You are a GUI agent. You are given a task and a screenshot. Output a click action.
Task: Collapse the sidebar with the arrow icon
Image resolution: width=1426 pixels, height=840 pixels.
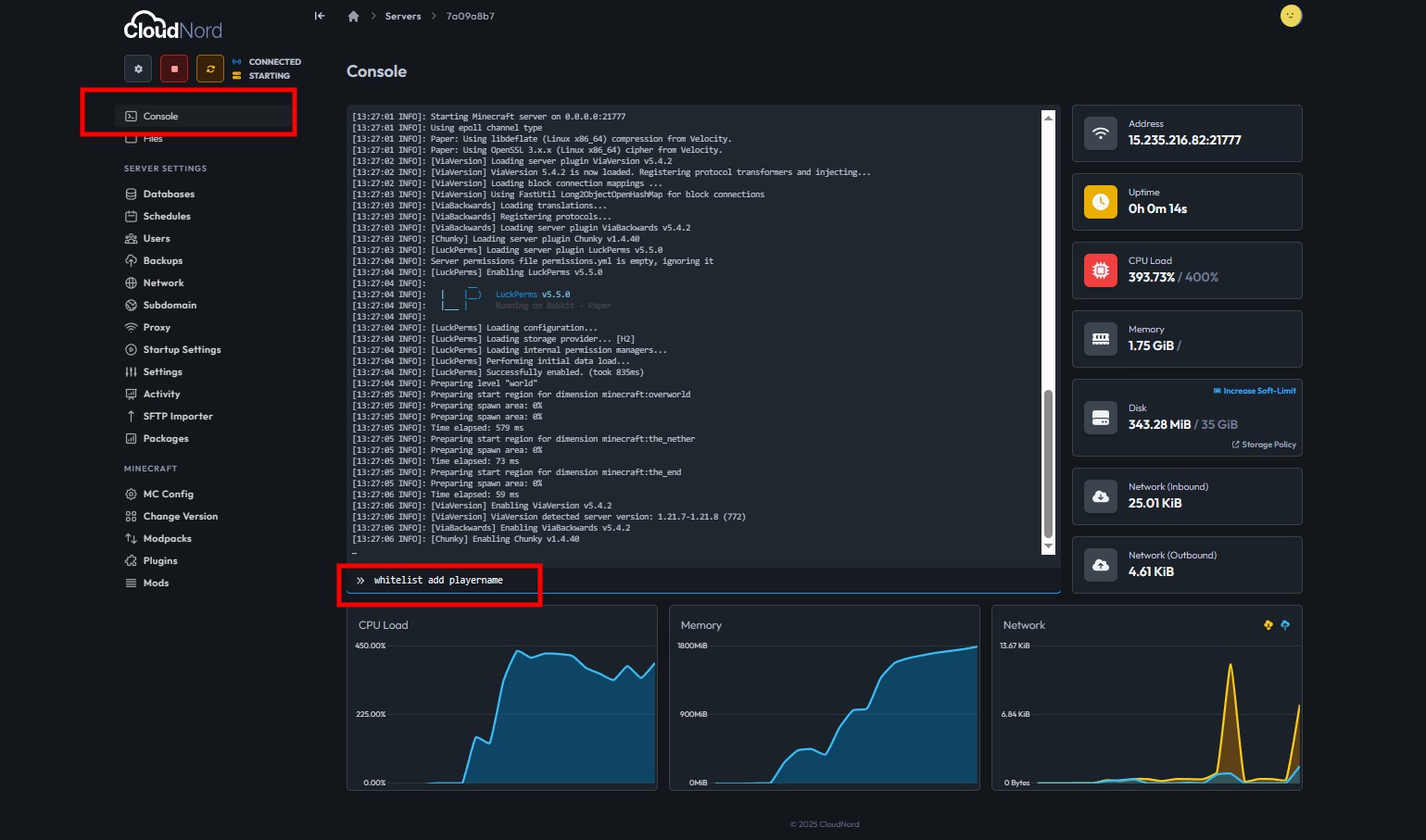pos(320,16)
